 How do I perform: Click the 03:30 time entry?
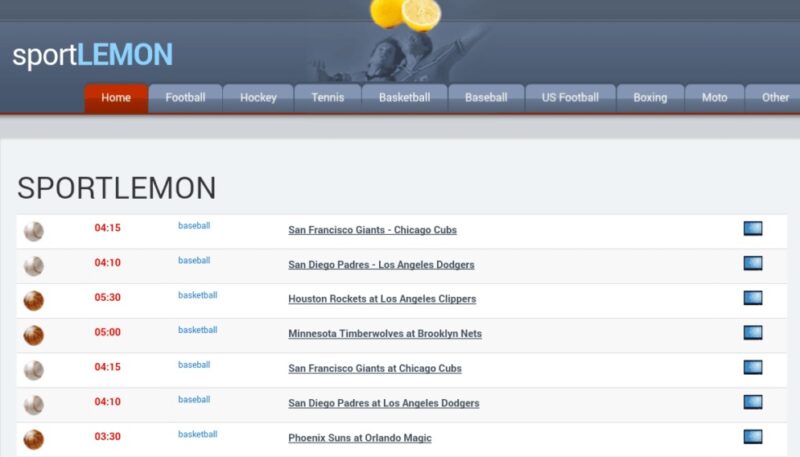click(108, 436)
